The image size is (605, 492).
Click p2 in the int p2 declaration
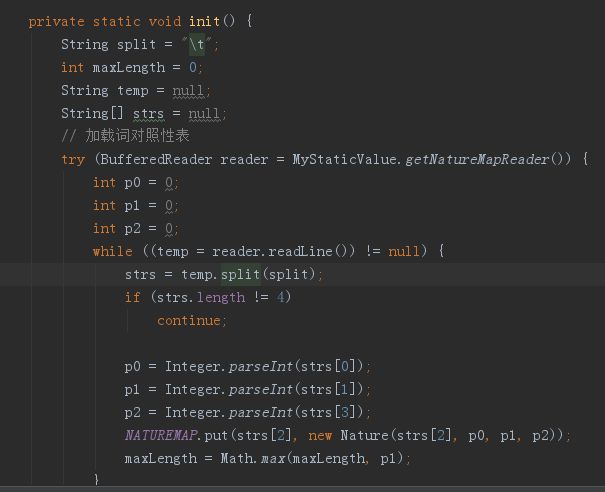point(132,229)
